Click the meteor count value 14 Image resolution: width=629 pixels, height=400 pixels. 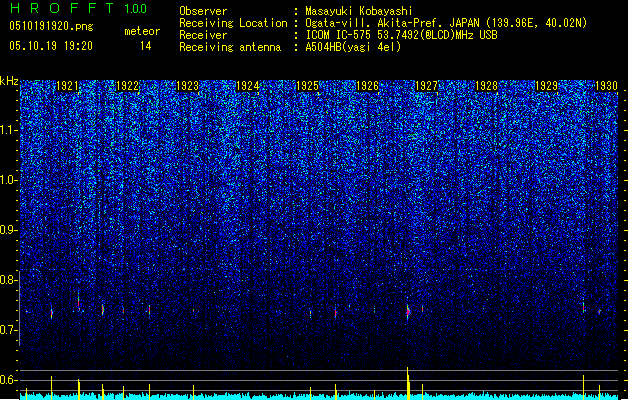[x=146, y=46]
